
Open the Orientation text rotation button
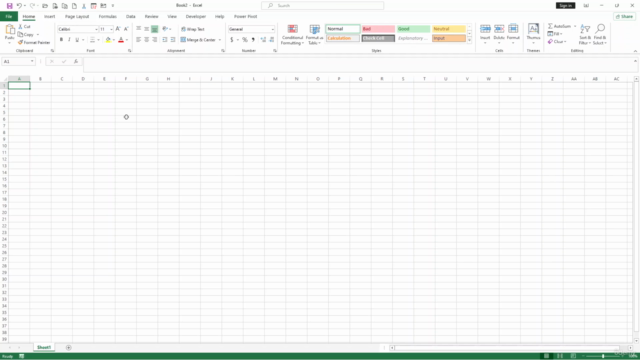[x=165, y=29]
